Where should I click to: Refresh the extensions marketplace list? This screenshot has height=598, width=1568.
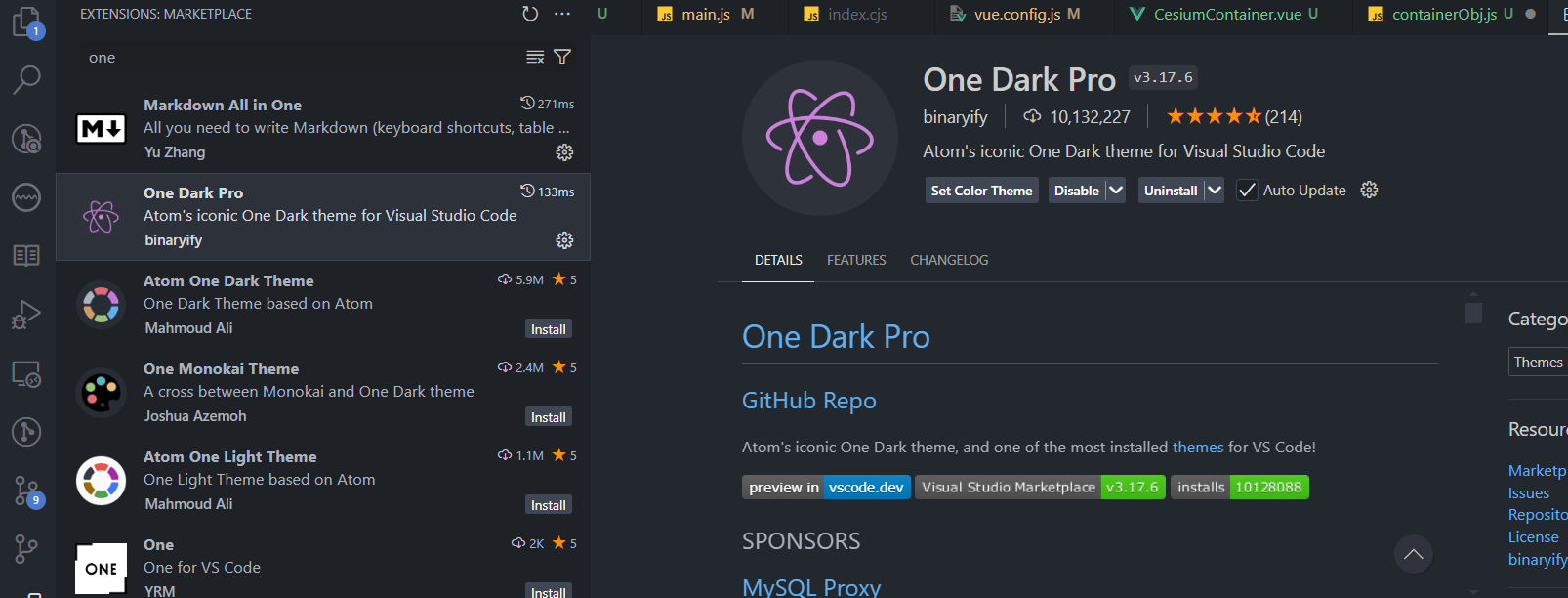click(x=530, y=14)
